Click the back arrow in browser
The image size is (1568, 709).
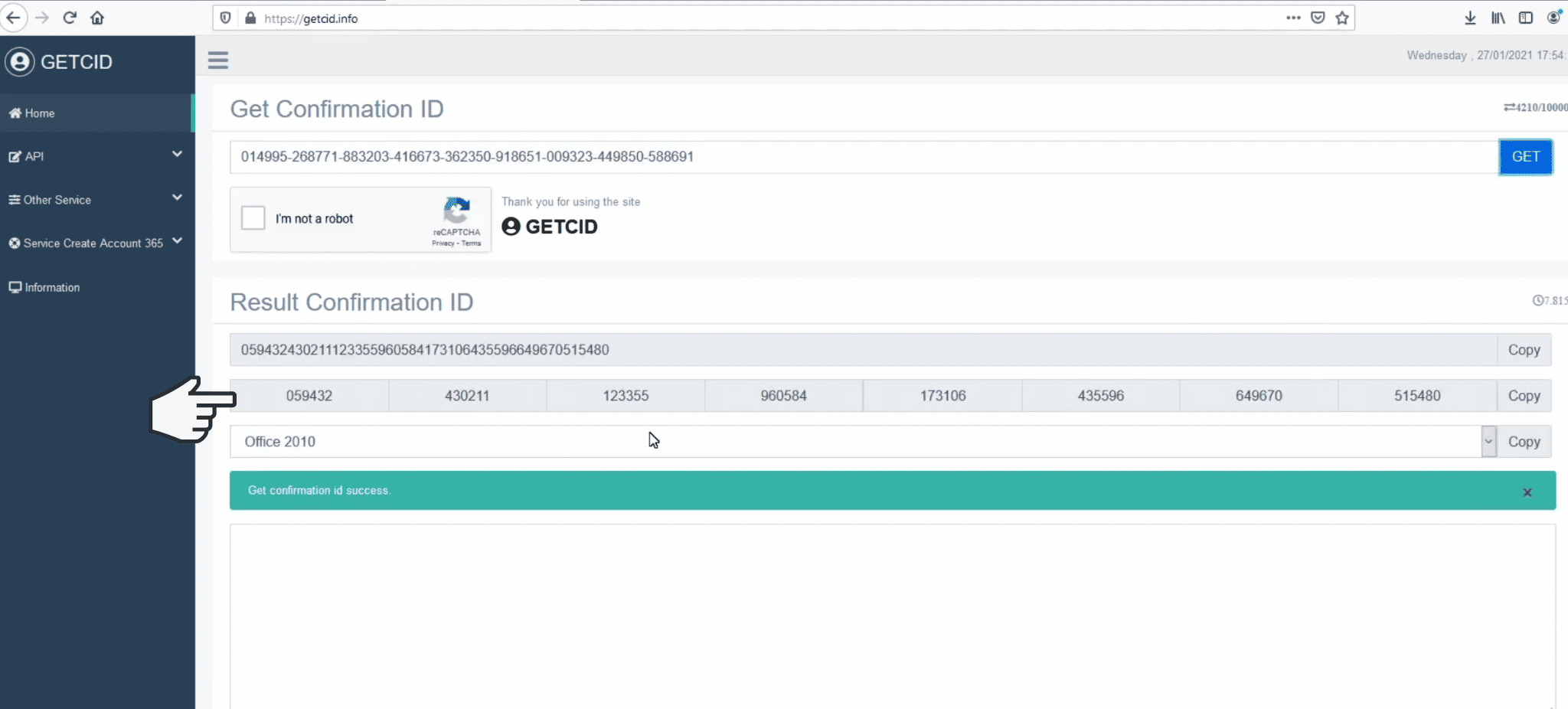tap(13, 18)
